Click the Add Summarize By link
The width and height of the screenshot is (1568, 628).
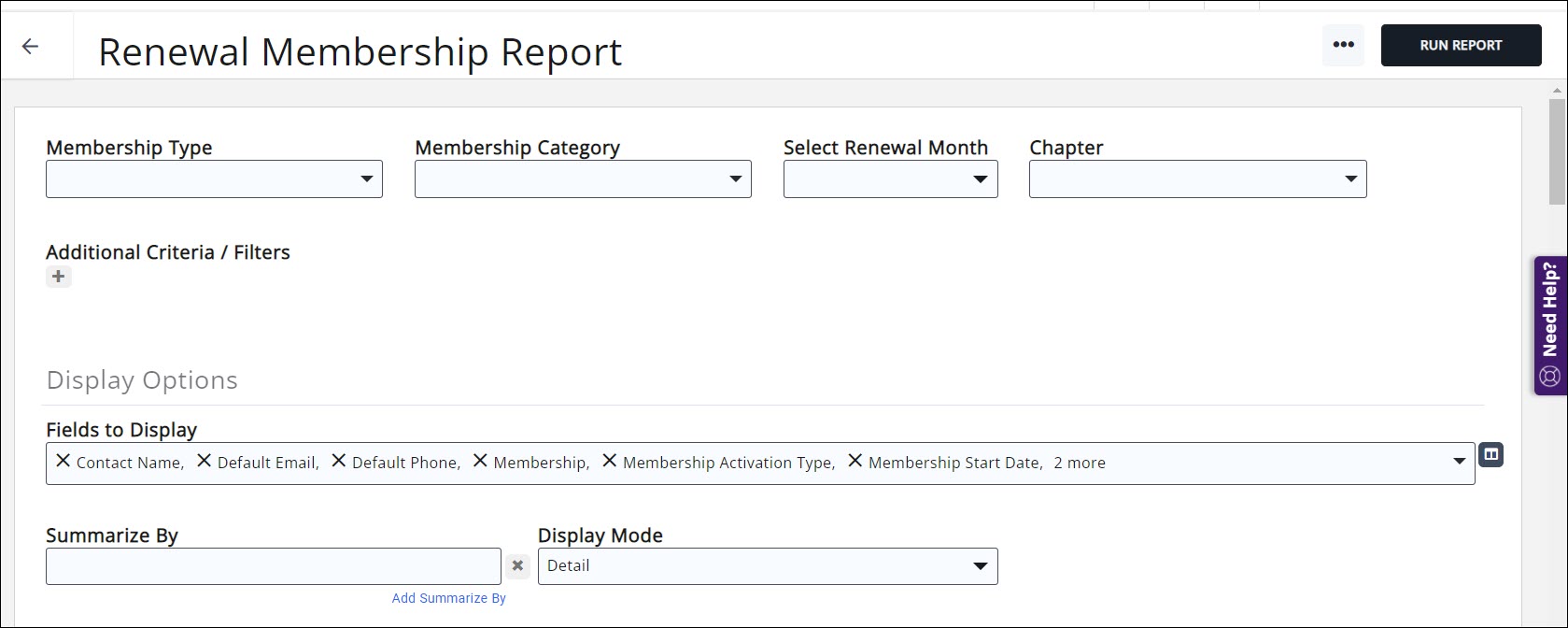tap(448, 598)
